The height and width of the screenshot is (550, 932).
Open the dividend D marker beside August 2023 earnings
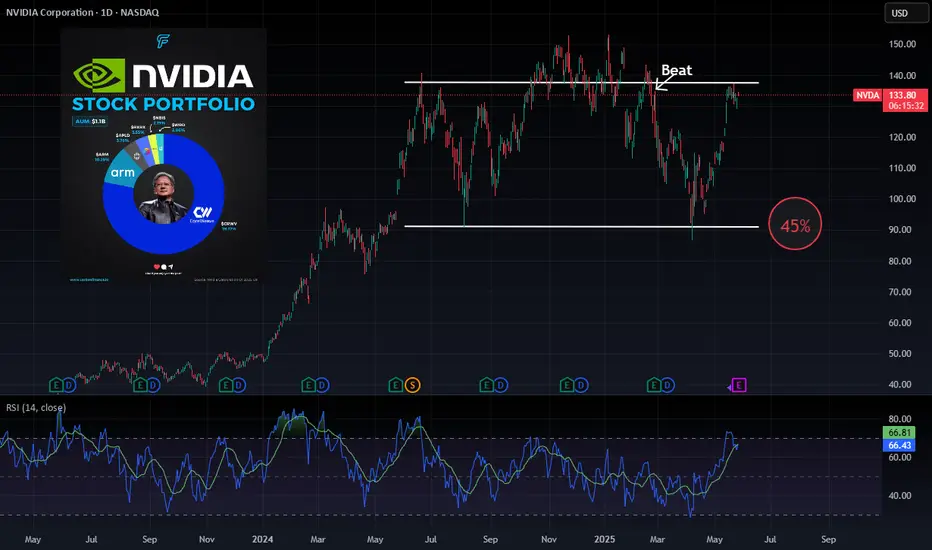click(x=154, y=385)
